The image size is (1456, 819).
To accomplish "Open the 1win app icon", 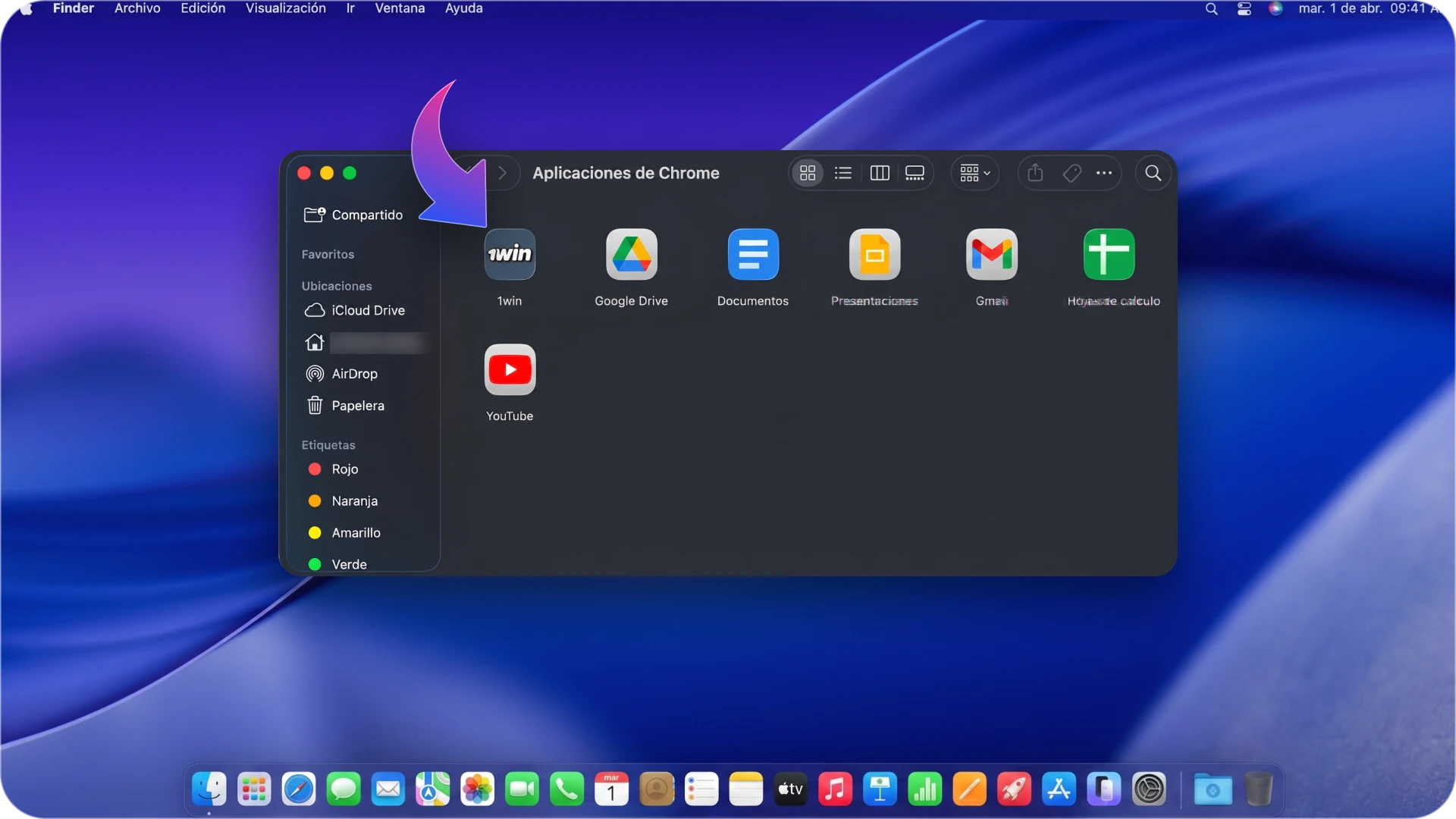I will (510, 254).
